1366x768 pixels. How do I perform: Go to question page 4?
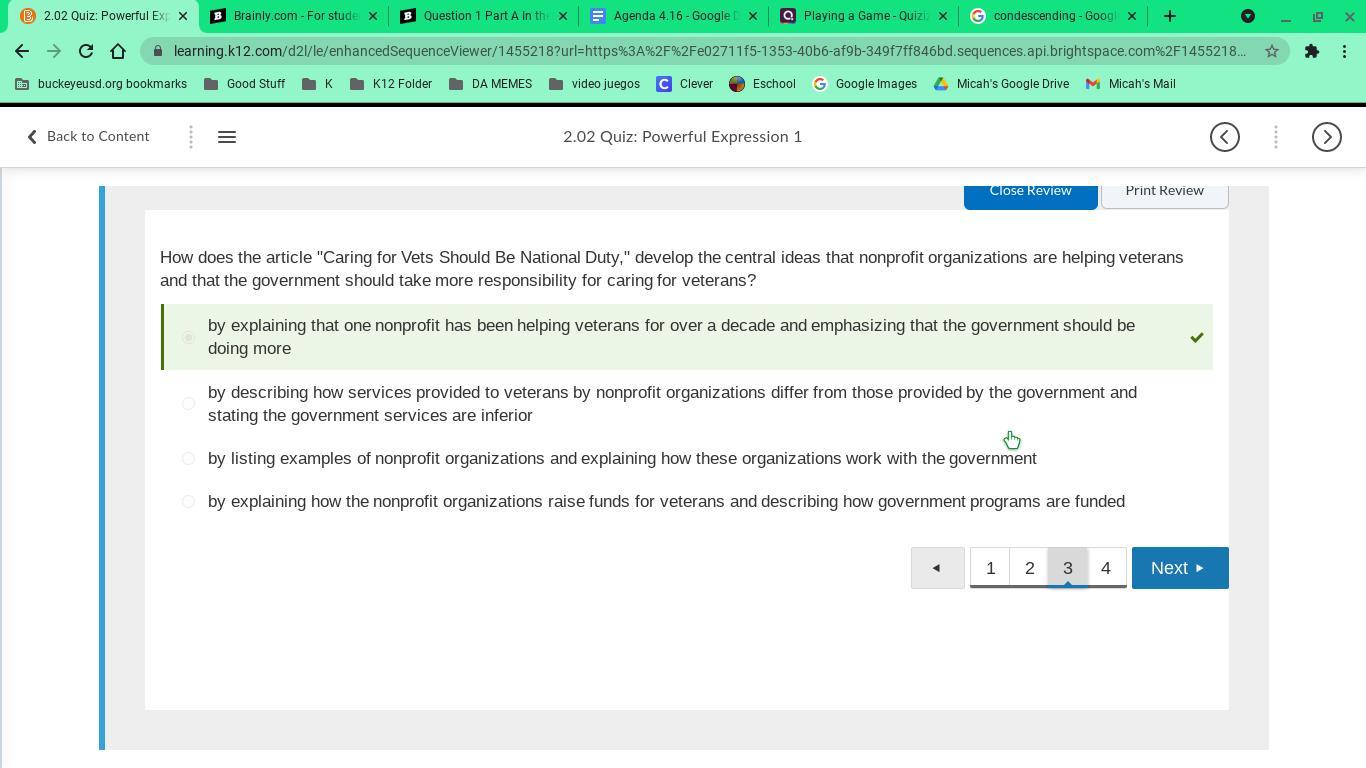(1106, 568)
